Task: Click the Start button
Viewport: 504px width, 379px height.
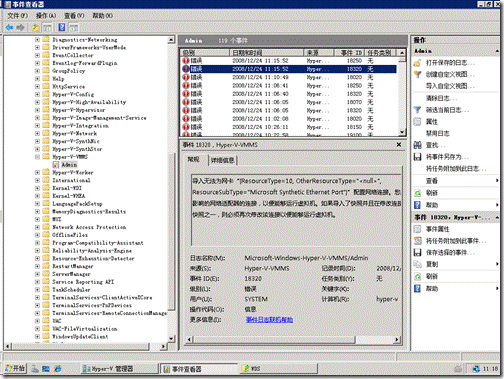Action: point(15,369)
